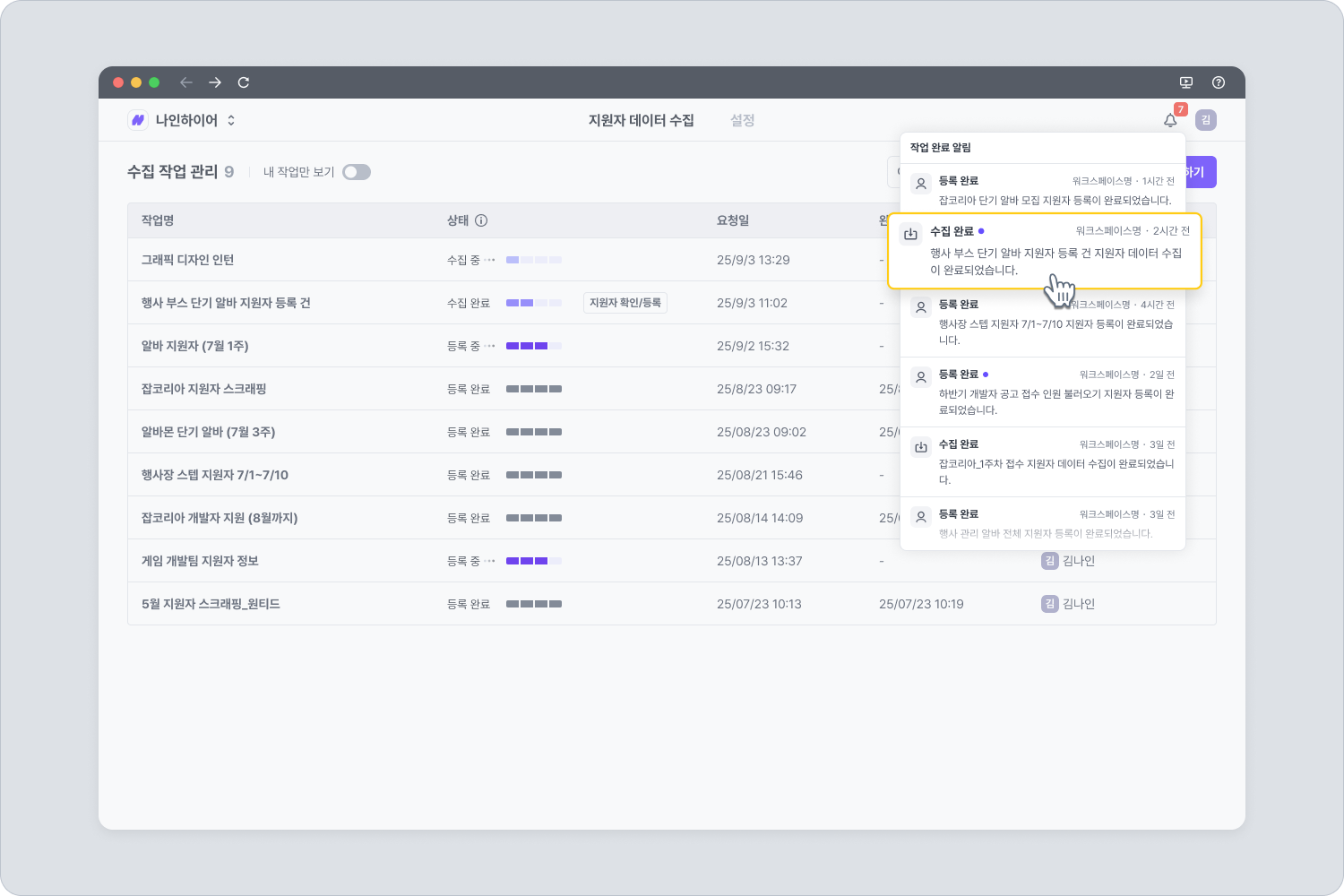The image size is (1344, 896).
Task: Go back with the browser back arrow
Action: [186, 82]
